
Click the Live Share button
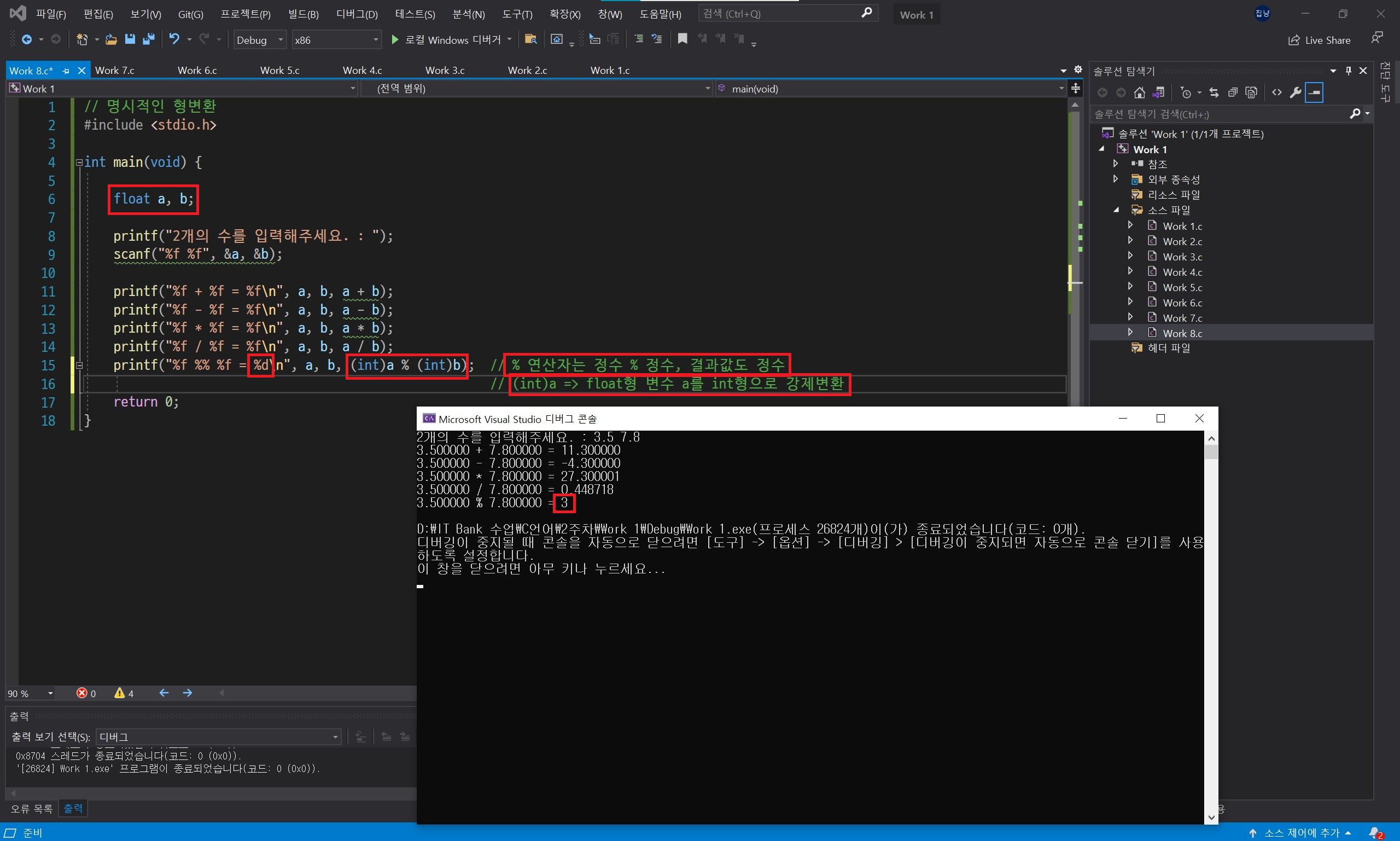click(x=1319, y=40)
